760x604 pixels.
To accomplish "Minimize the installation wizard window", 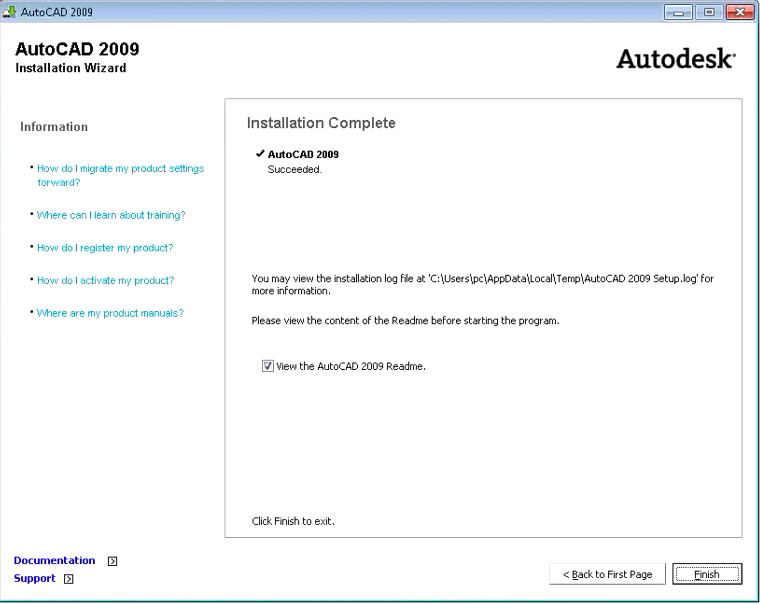I will tap(678, 12).
